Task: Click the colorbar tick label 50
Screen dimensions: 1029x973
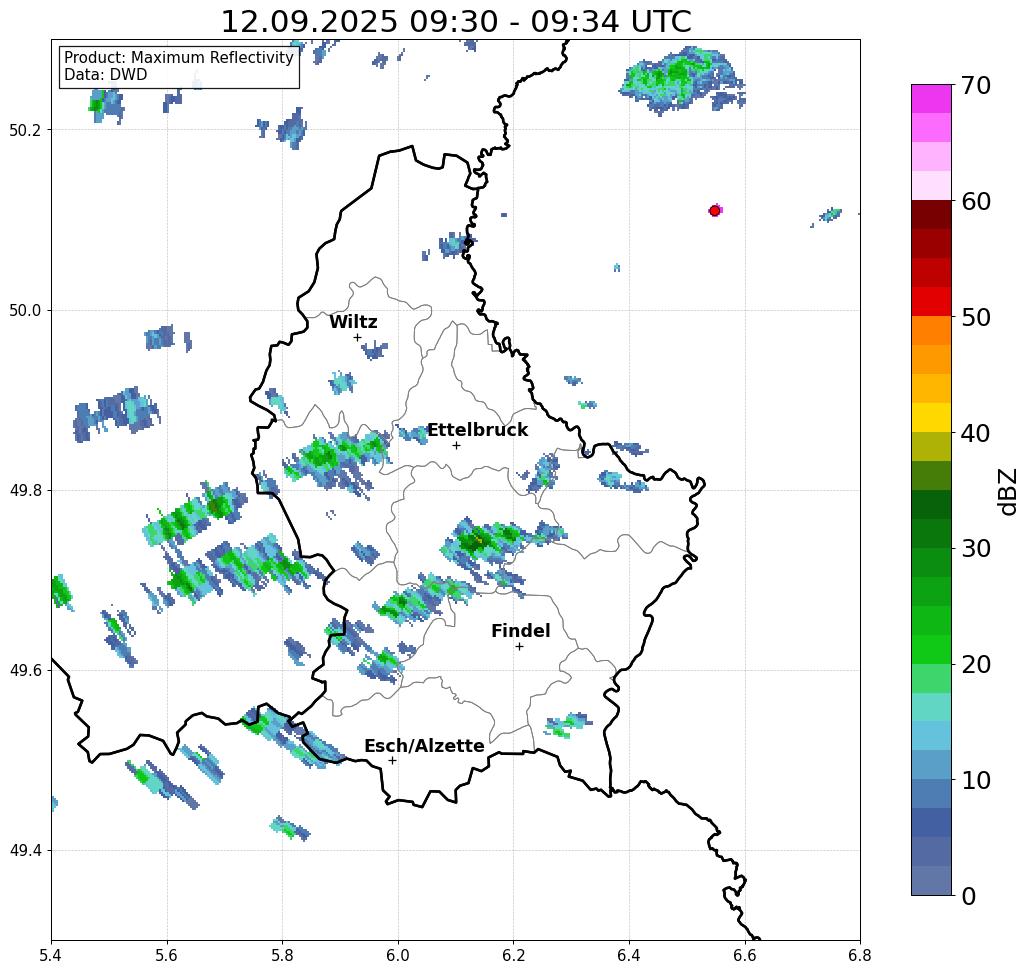Action: (x=975, y=318)
